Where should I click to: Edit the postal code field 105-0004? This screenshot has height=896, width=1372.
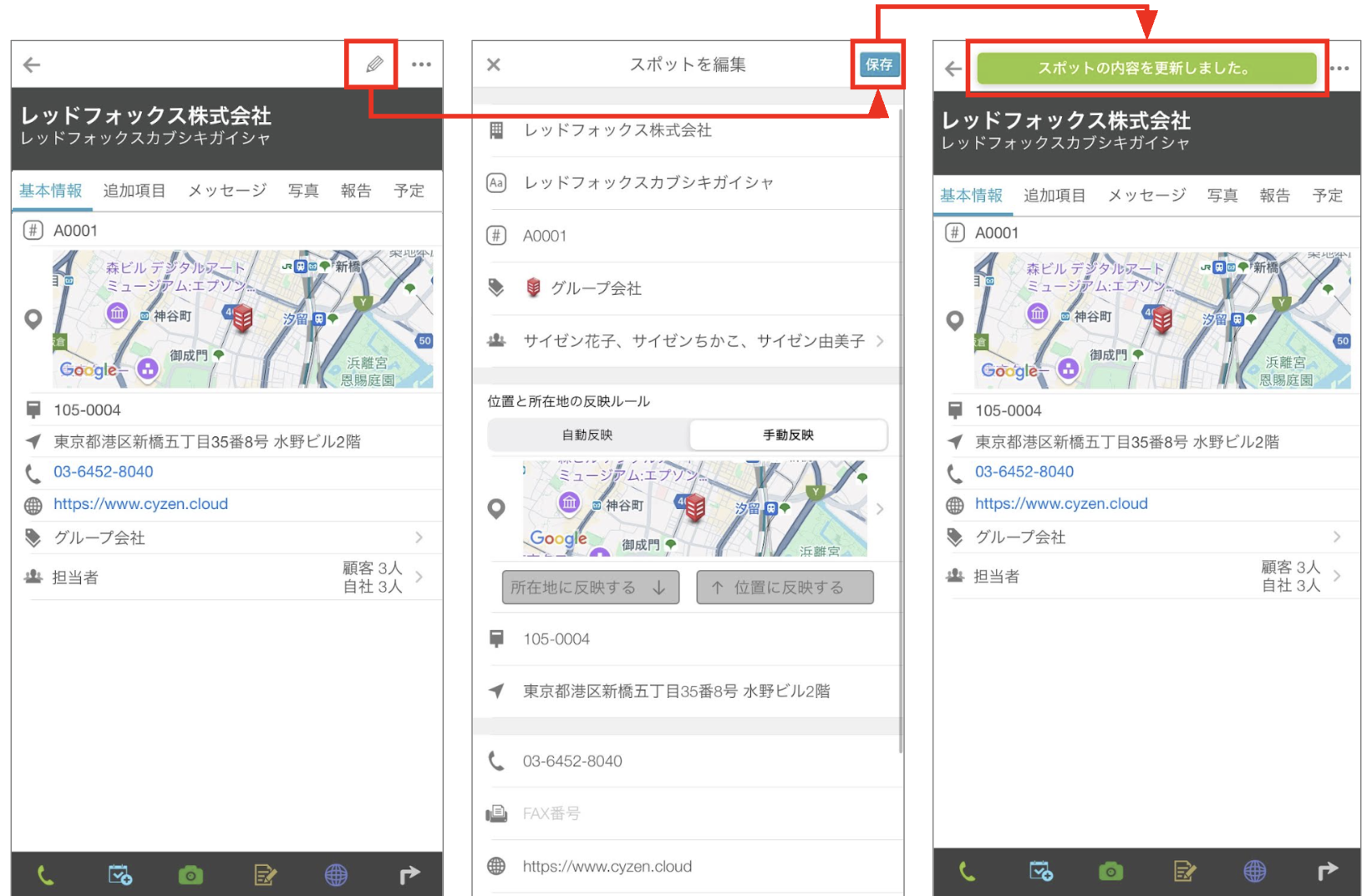[689, 639]
